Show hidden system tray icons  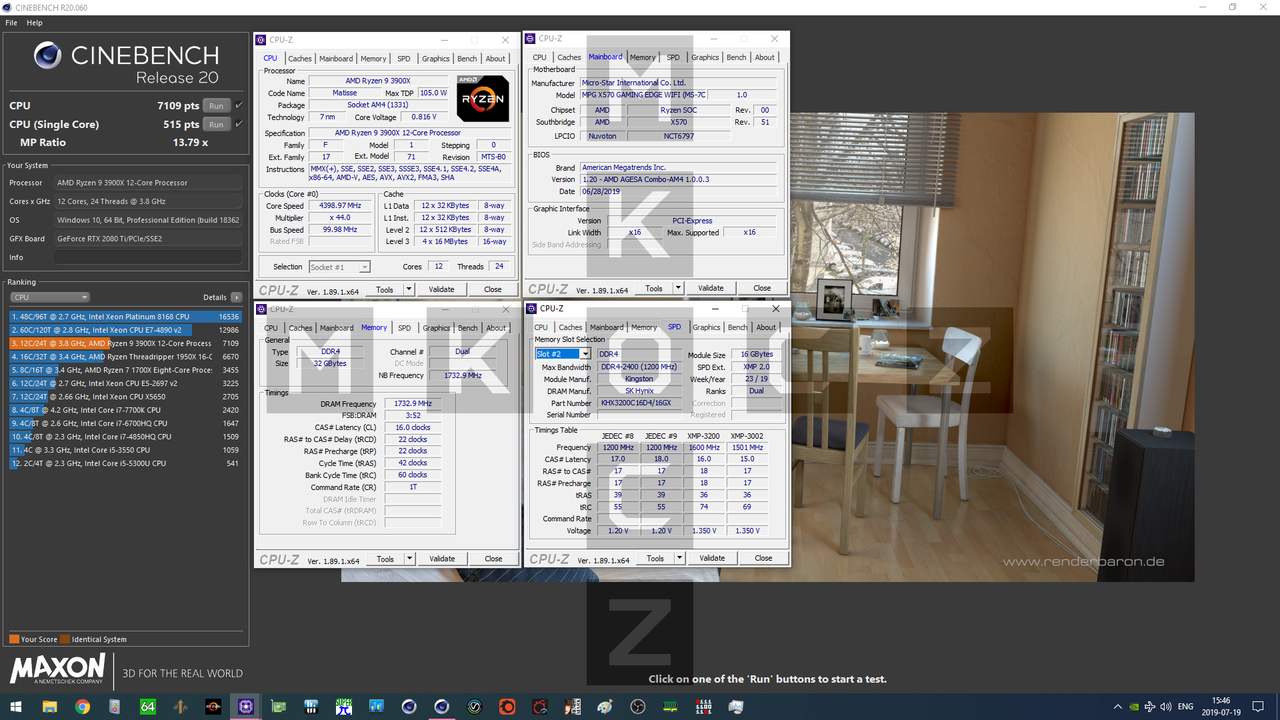[1117, 706]
